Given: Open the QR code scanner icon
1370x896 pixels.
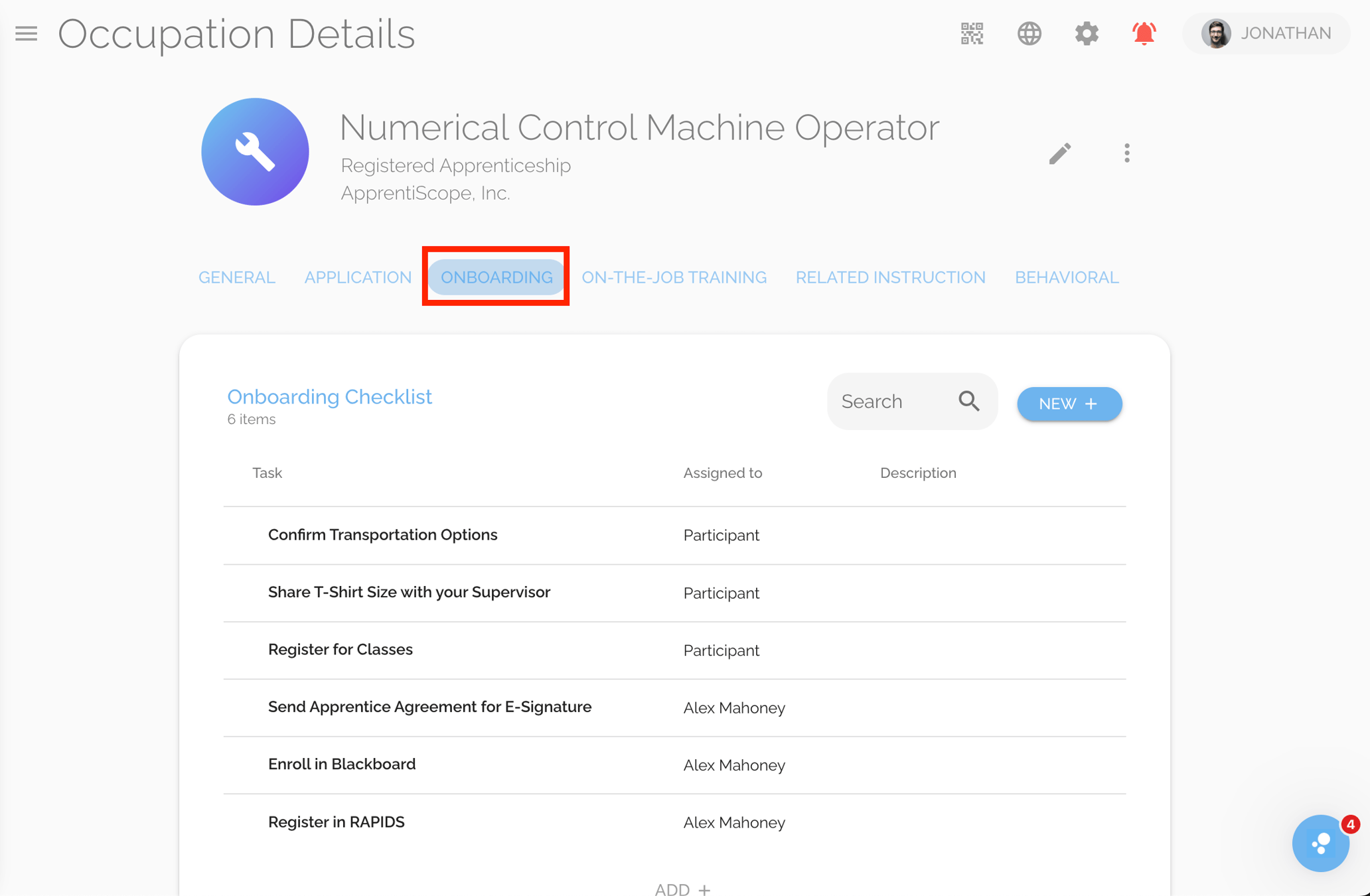Looking at the screenshot, I should [x=971, y=34].
